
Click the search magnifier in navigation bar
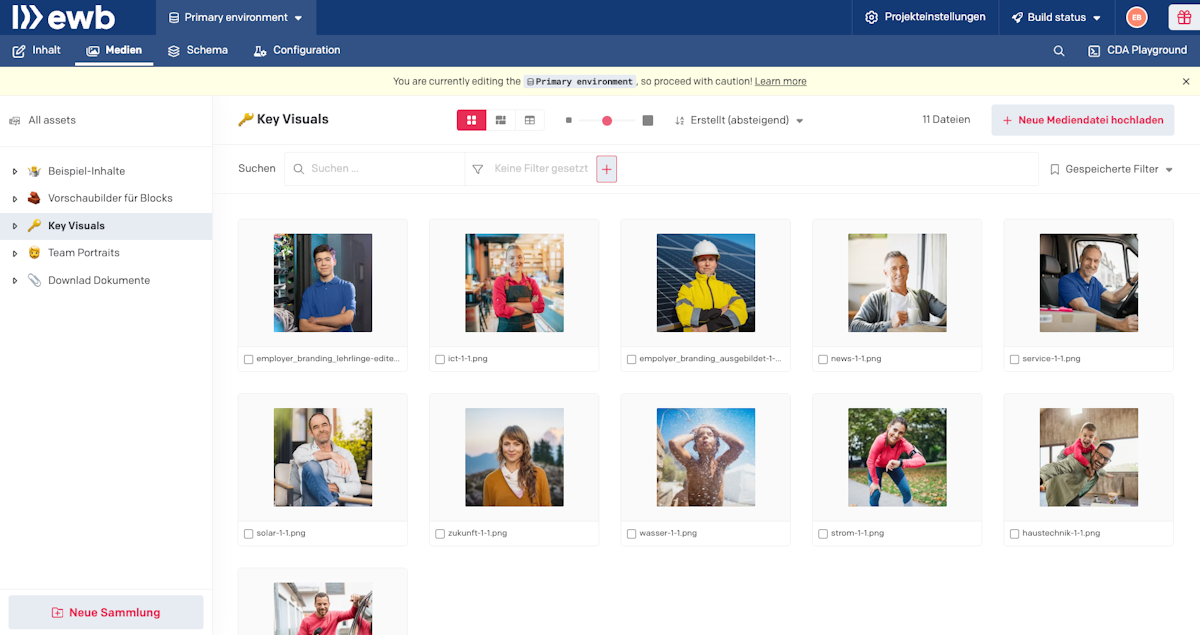1059,51
